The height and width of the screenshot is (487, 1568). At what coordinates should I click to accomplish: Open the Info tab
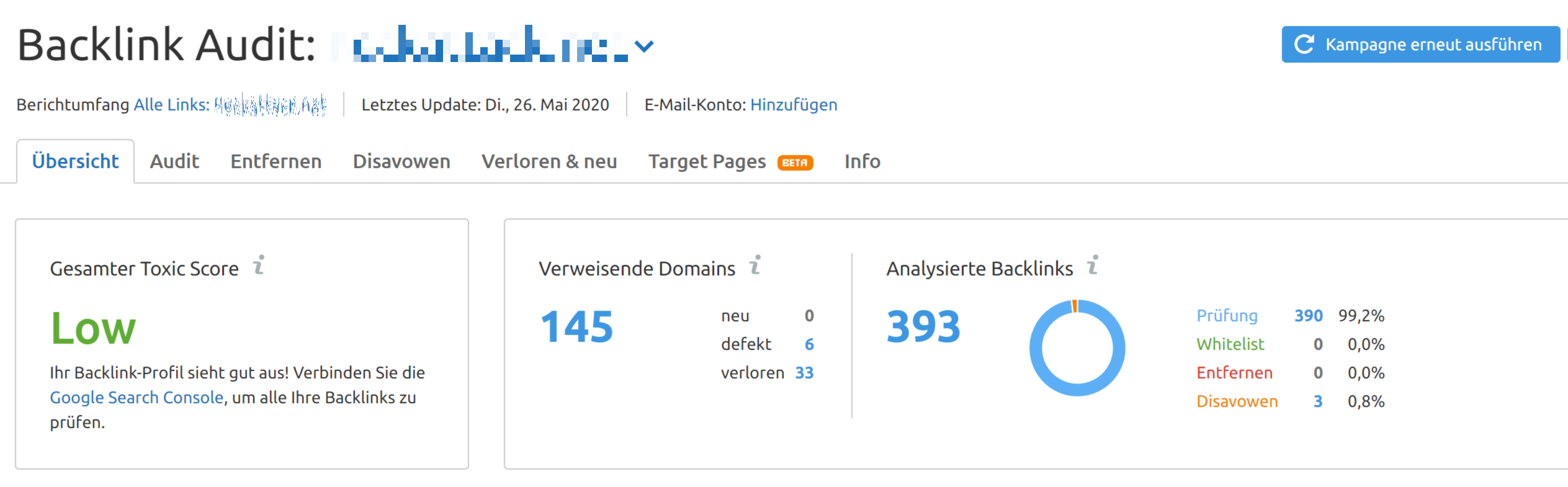pos(862,161)
